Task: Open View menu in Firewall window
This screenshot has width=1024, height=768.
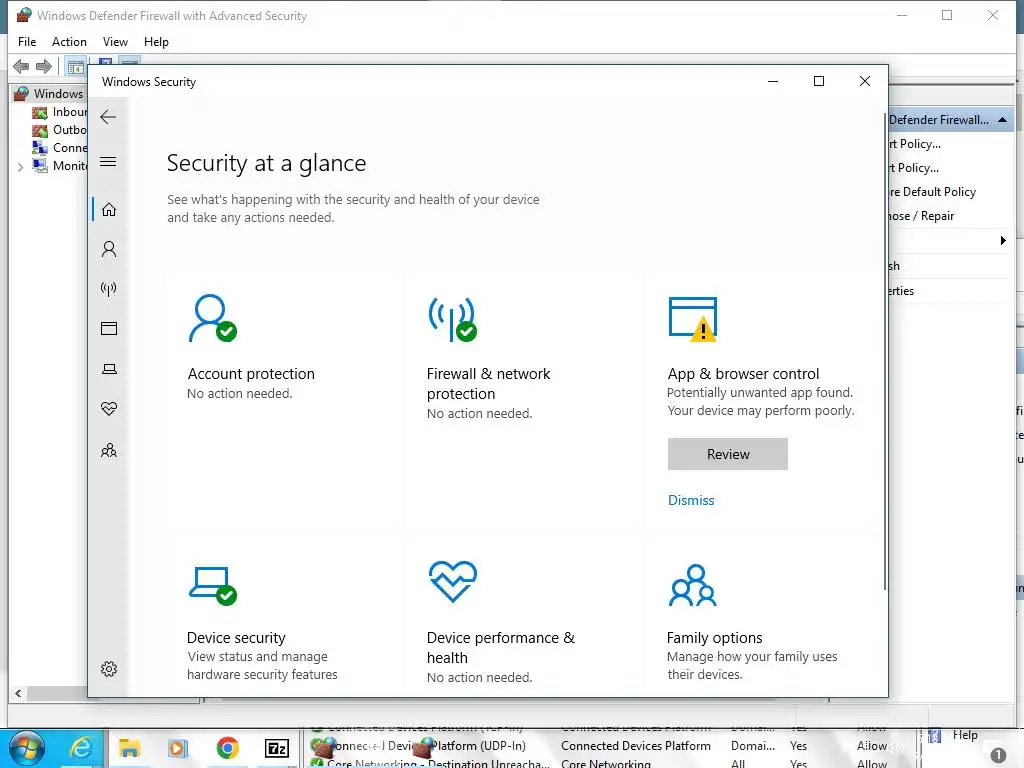Action: click(x=115, y=42)
